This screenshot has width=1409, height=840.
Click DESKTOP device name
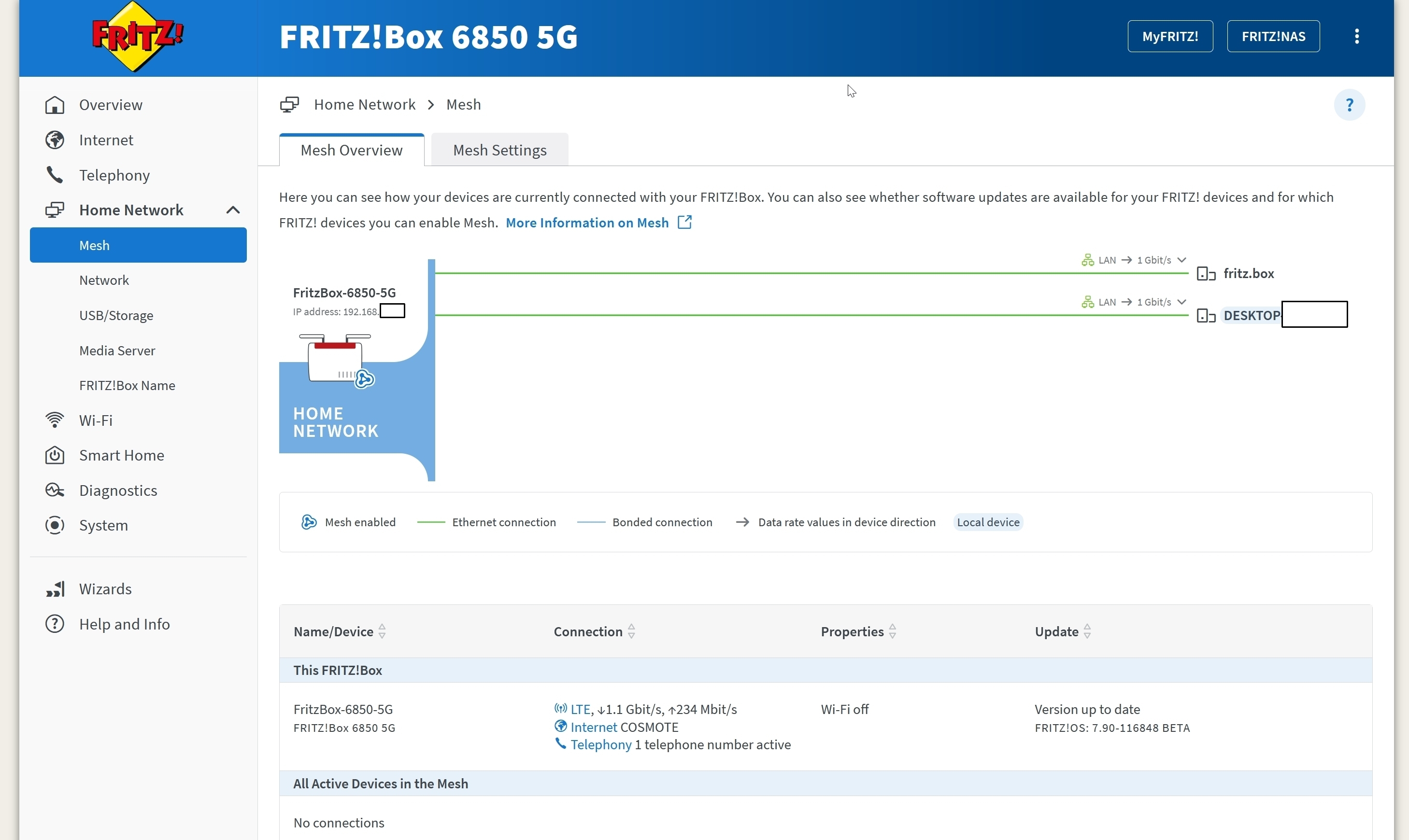(x=1252, y=315)
